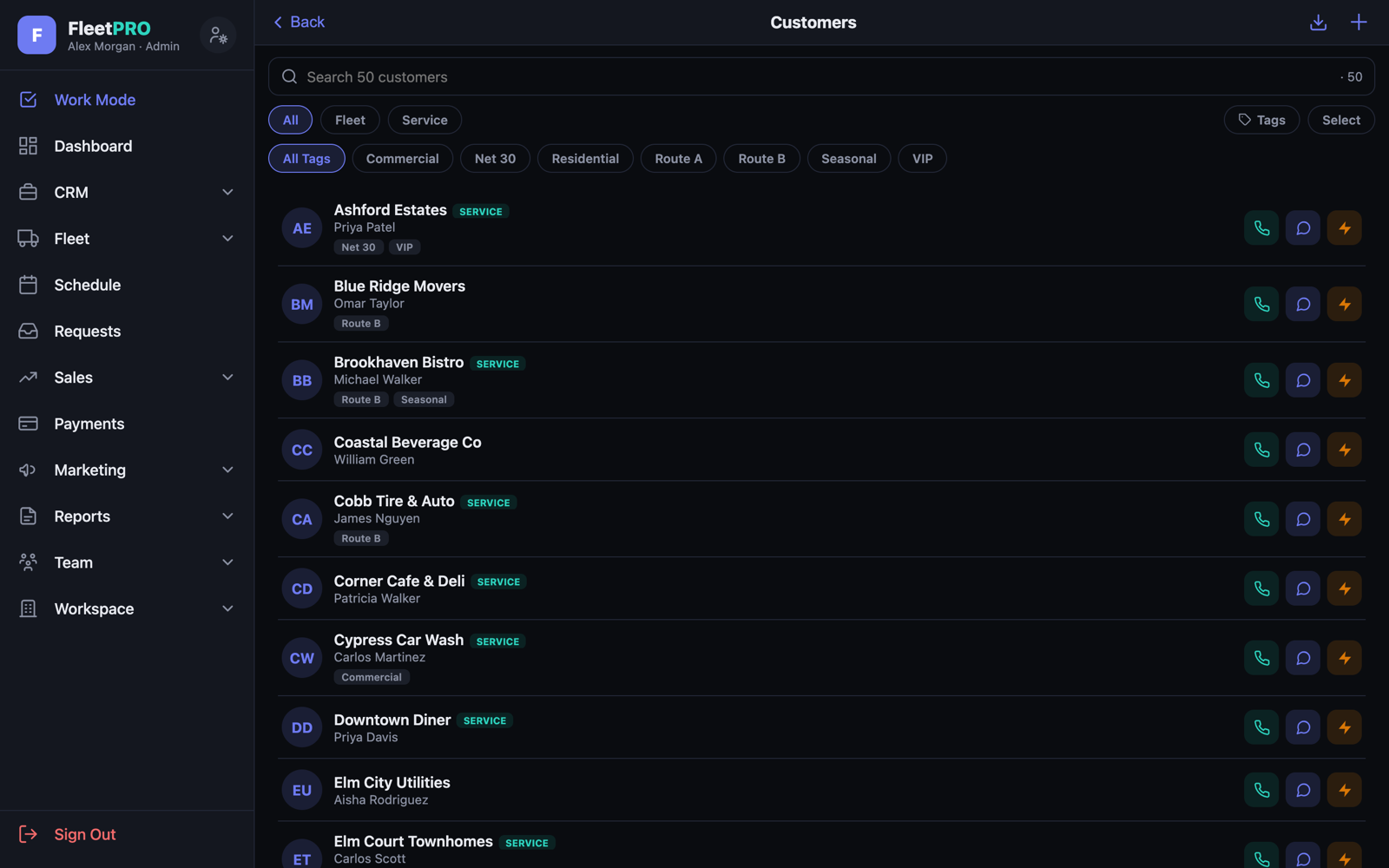Open Work Mode in sidebar
Screen dimensions: 1389x868
(x=127, y=100)
